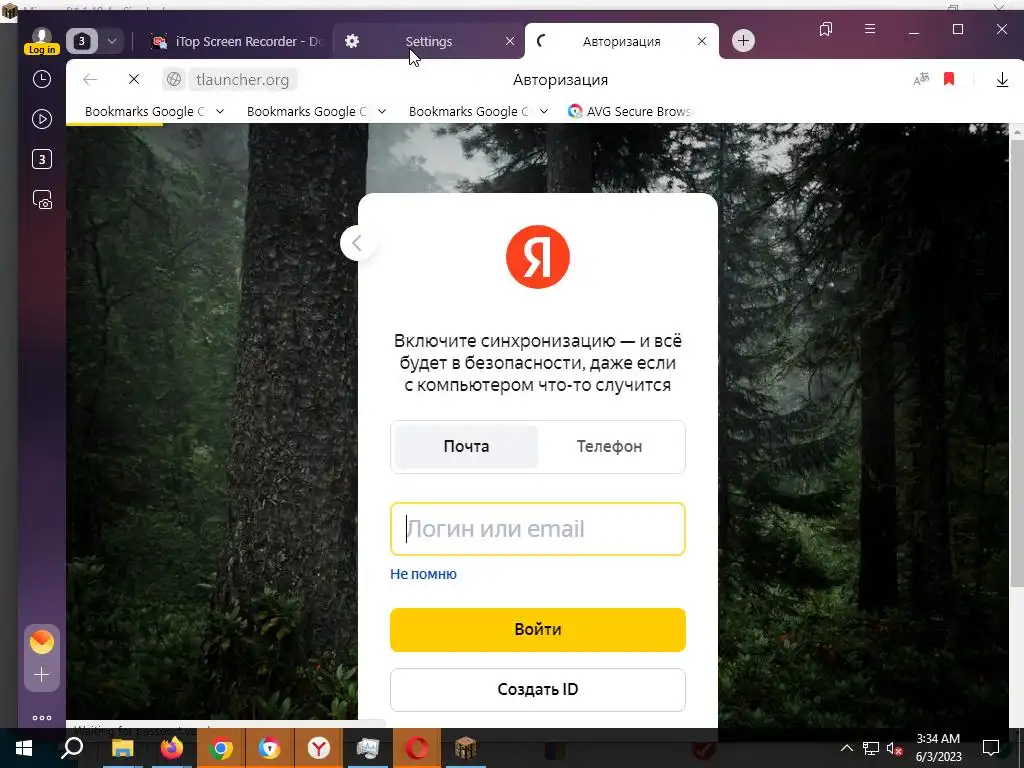
Task: Switch to the Settings tab
Action: (x=428, y=41)
